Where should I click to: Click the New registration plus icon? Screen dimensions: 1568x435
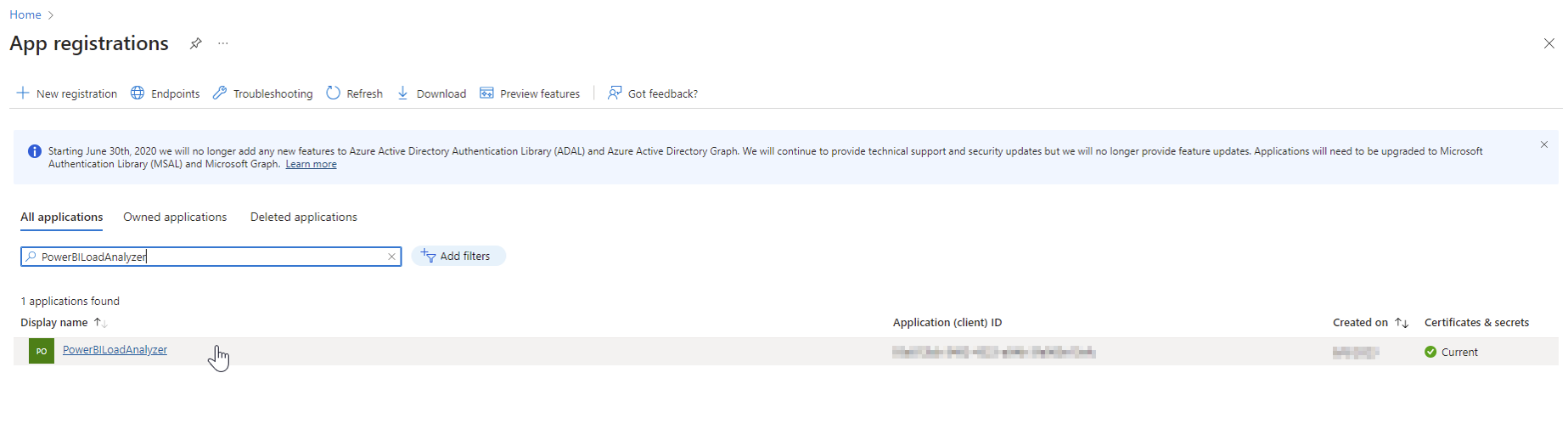[23, 93]
